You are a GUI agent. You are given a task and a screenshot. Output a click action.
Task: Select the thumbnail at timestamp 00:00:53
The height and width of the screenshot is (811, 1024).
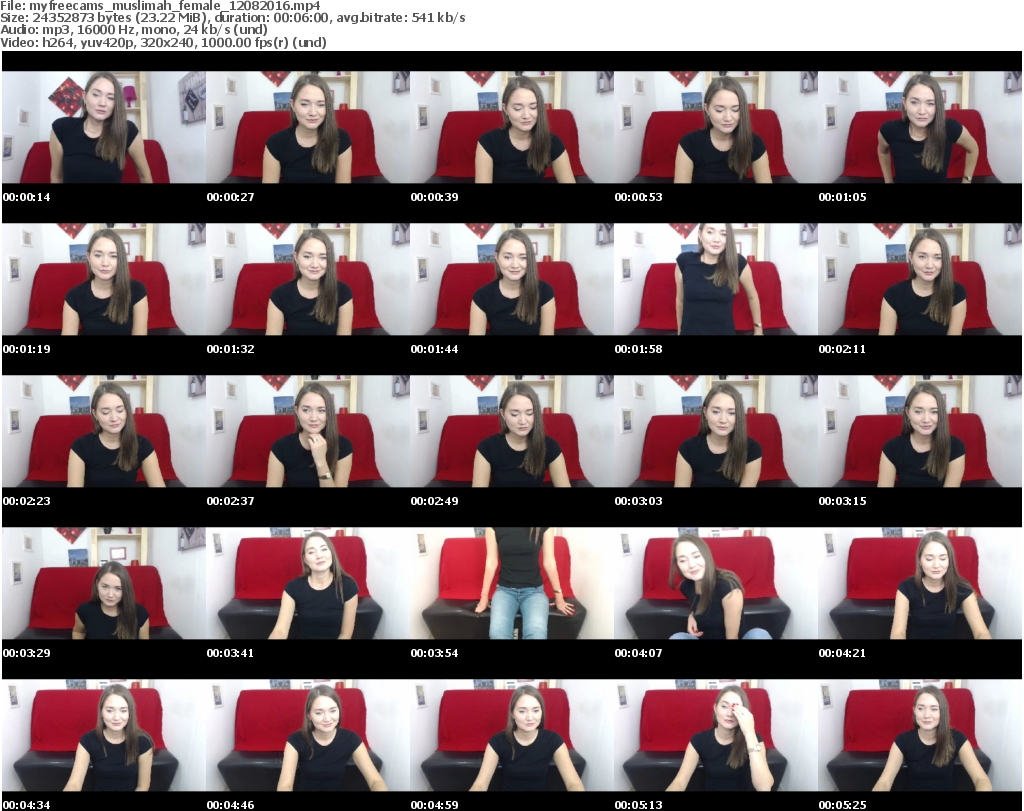(x=716, y=127)
